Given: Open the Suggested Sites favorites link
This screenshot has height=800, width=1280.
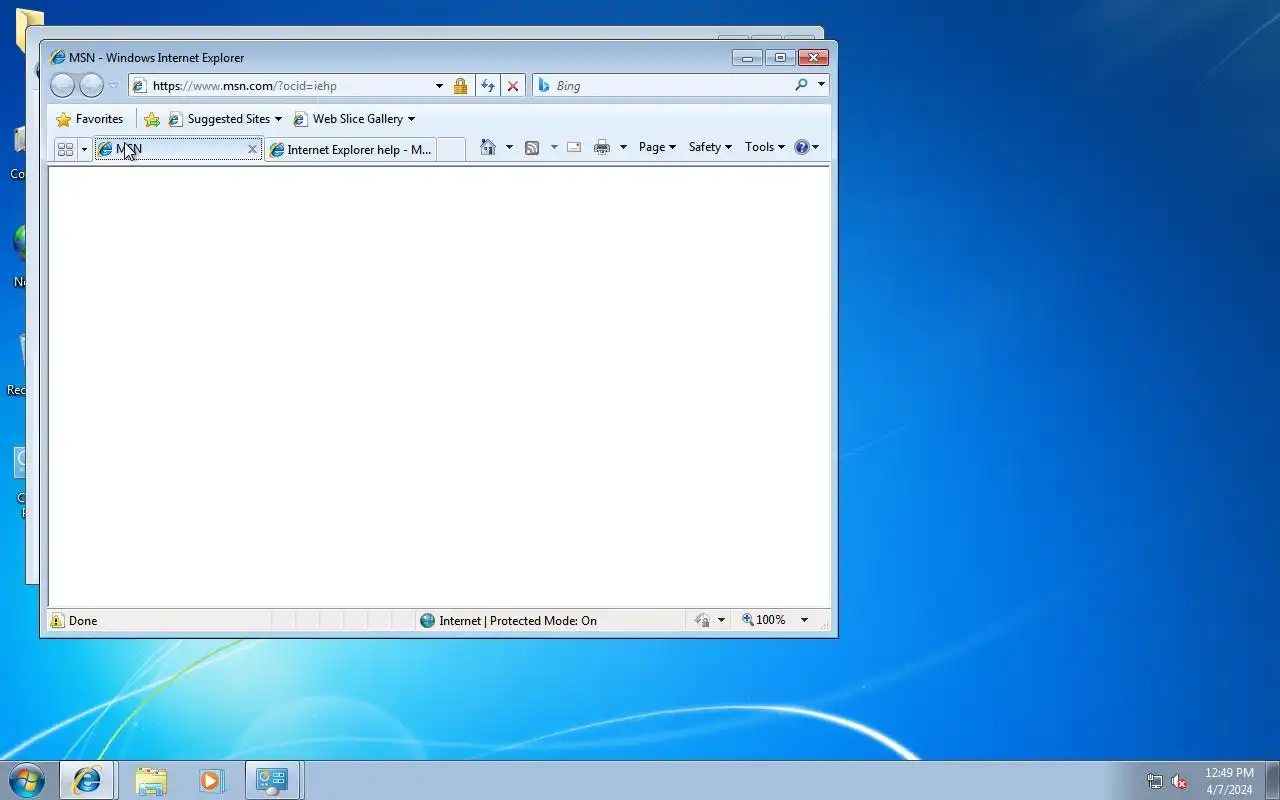Looking at the screenshot, I should point(225,119).
